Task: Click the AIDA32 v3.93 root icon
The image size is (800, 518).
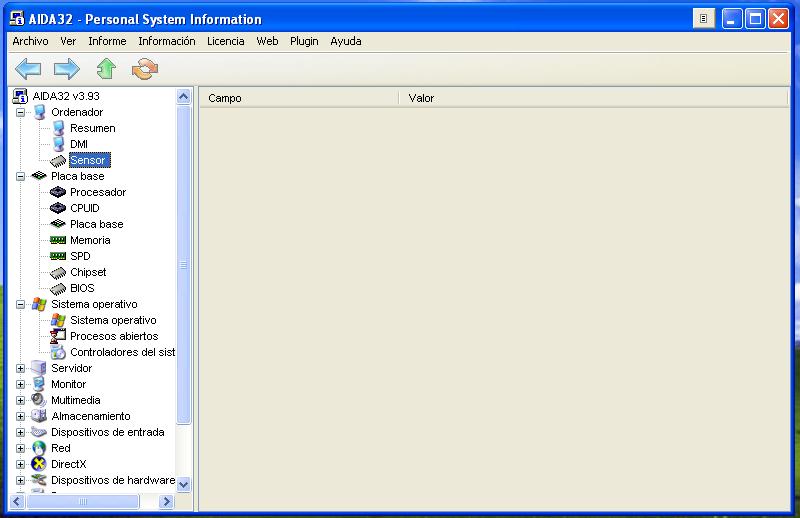Action: [20, 96]
